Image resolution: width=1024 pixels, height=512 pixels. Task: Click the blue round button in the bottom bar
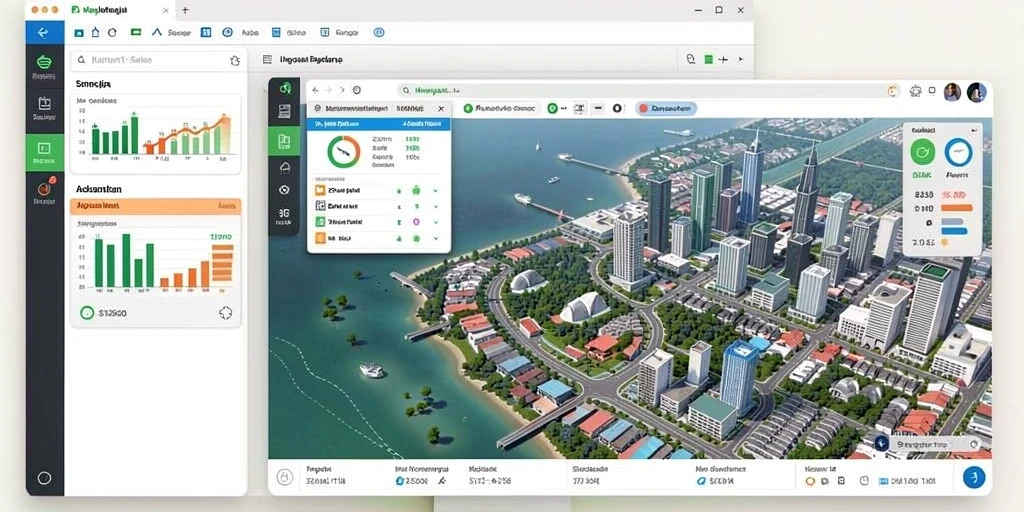(x=974, y=477)
